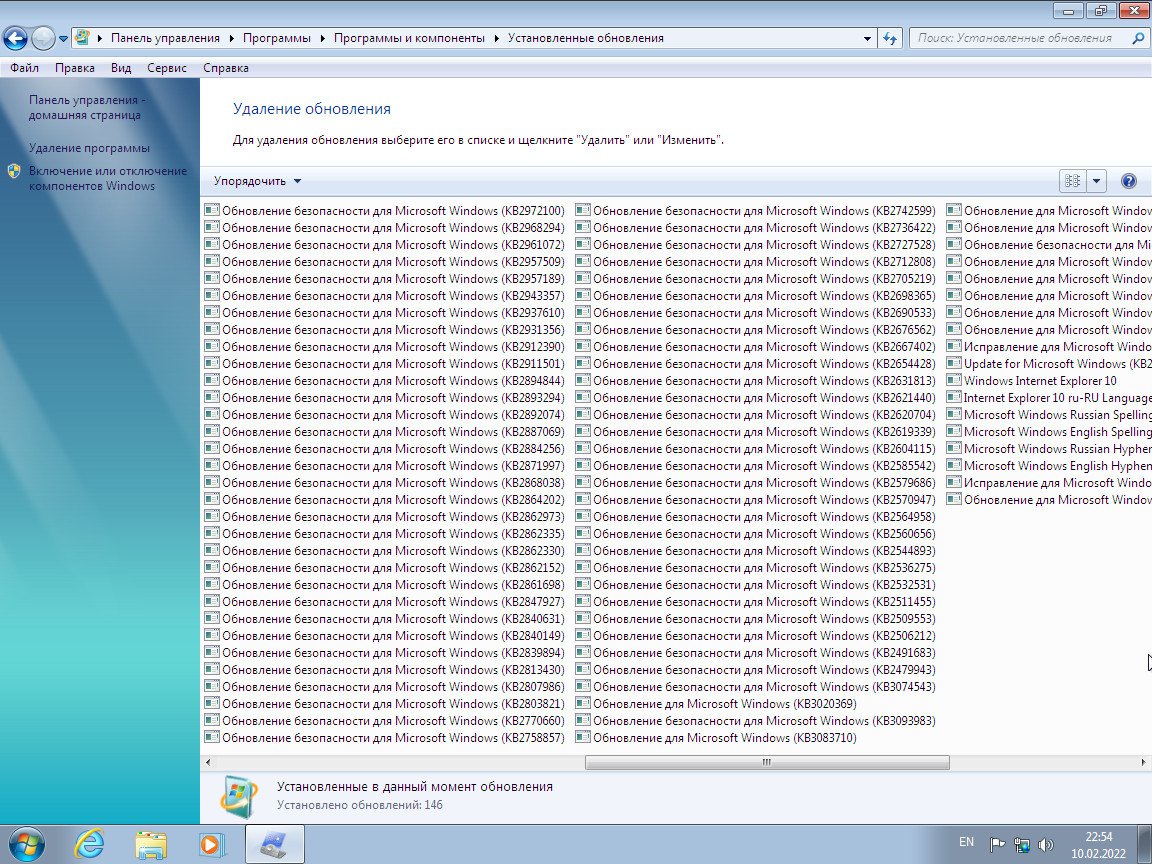Image resolution: width=1152 pixels, height=864 pixels.
Task: Click the icon beside update KB2894844
Action: pos(212,380)
